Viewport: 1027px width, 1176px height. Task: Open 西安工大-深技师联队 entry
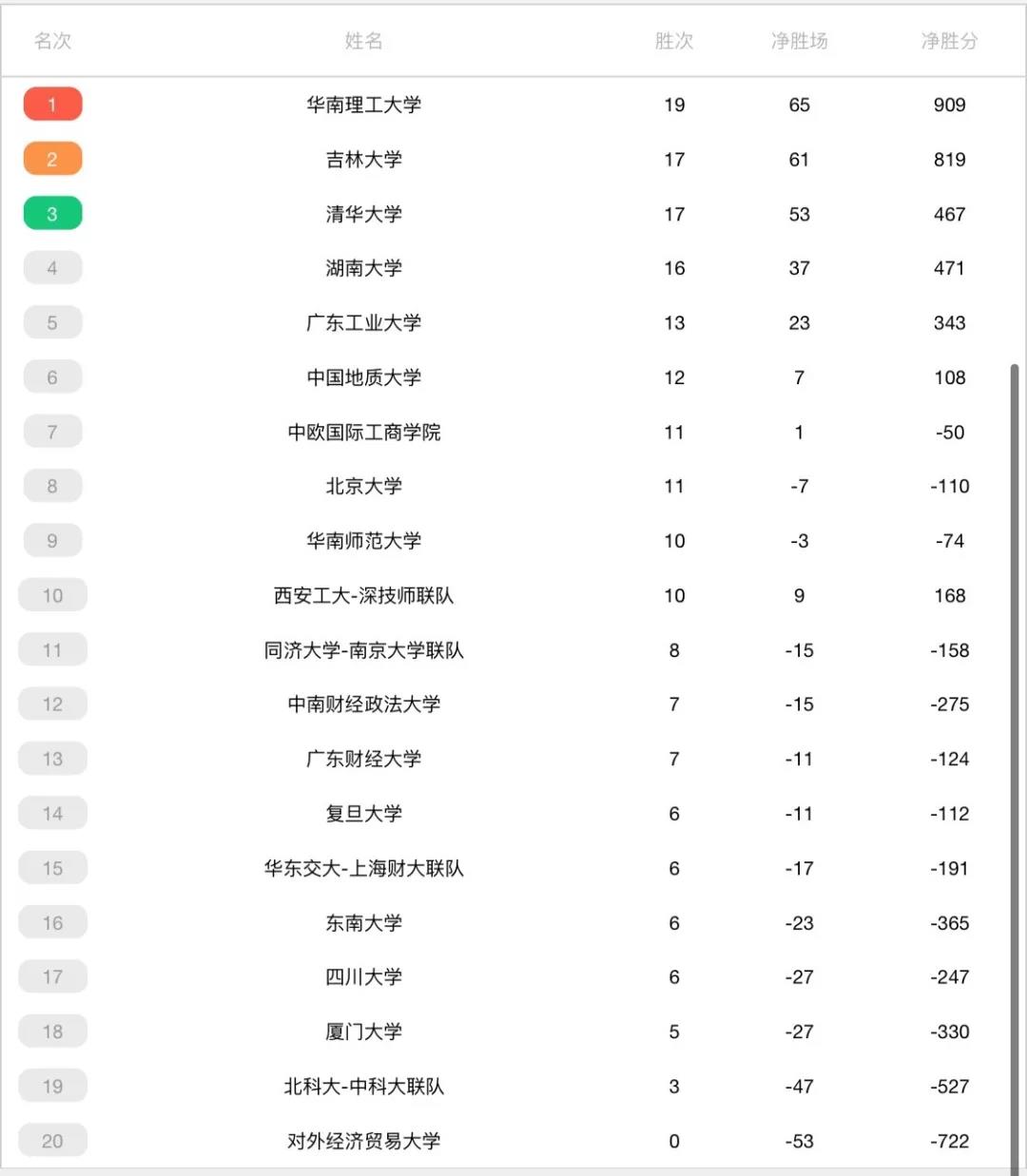click(x=363, y=595)
